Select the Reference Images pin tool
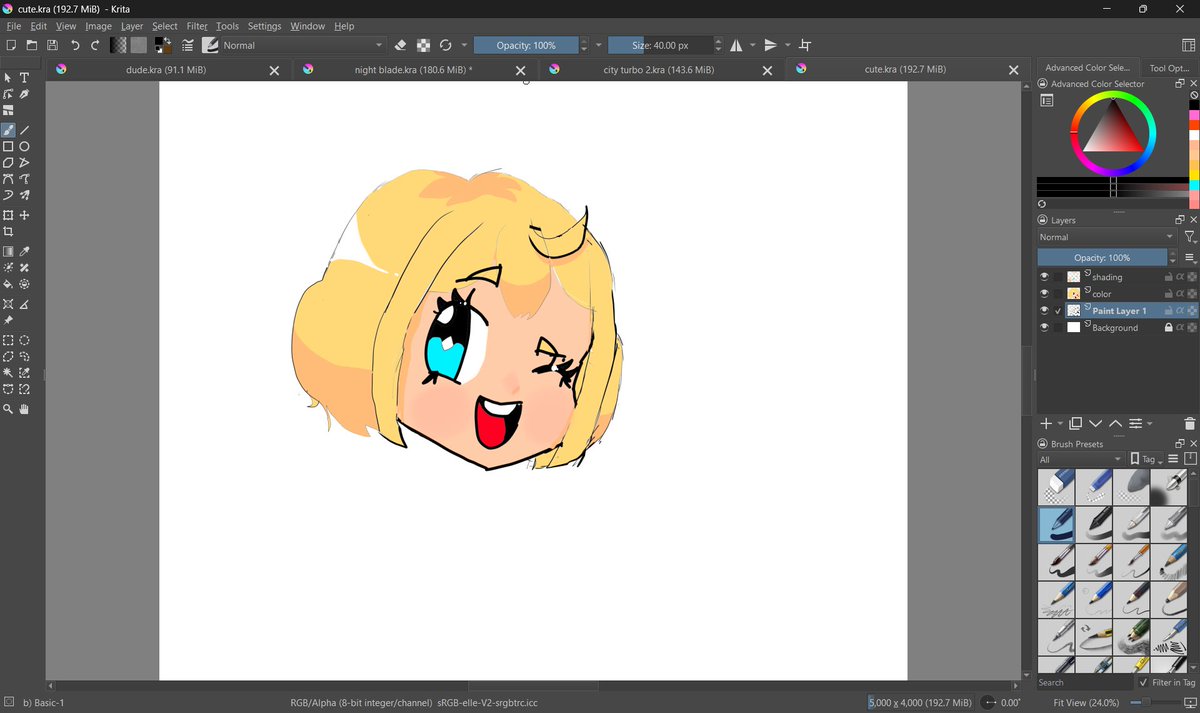Viewport: 1200px width, 713px height. pyautogui.click(x=8, y=320)
